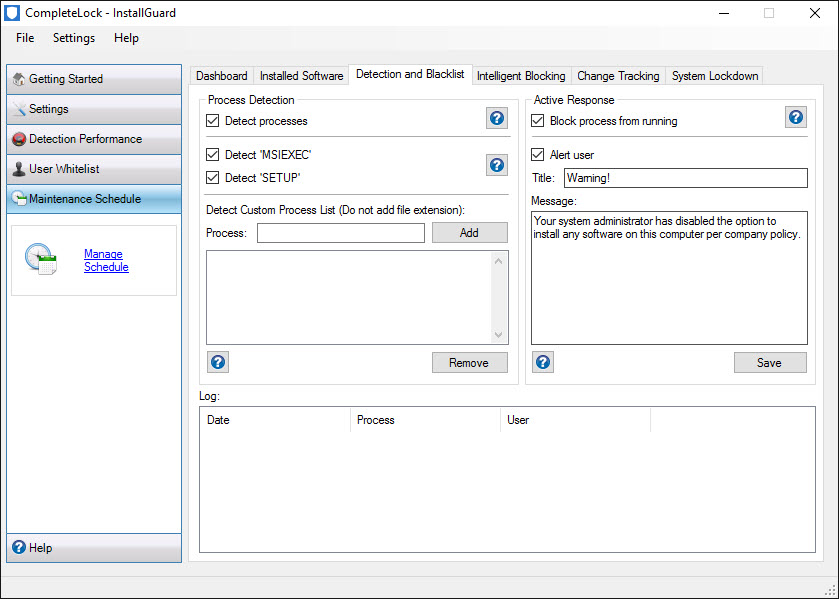Expand the User Whitelist sidebar section

click(x=94, y=169)
